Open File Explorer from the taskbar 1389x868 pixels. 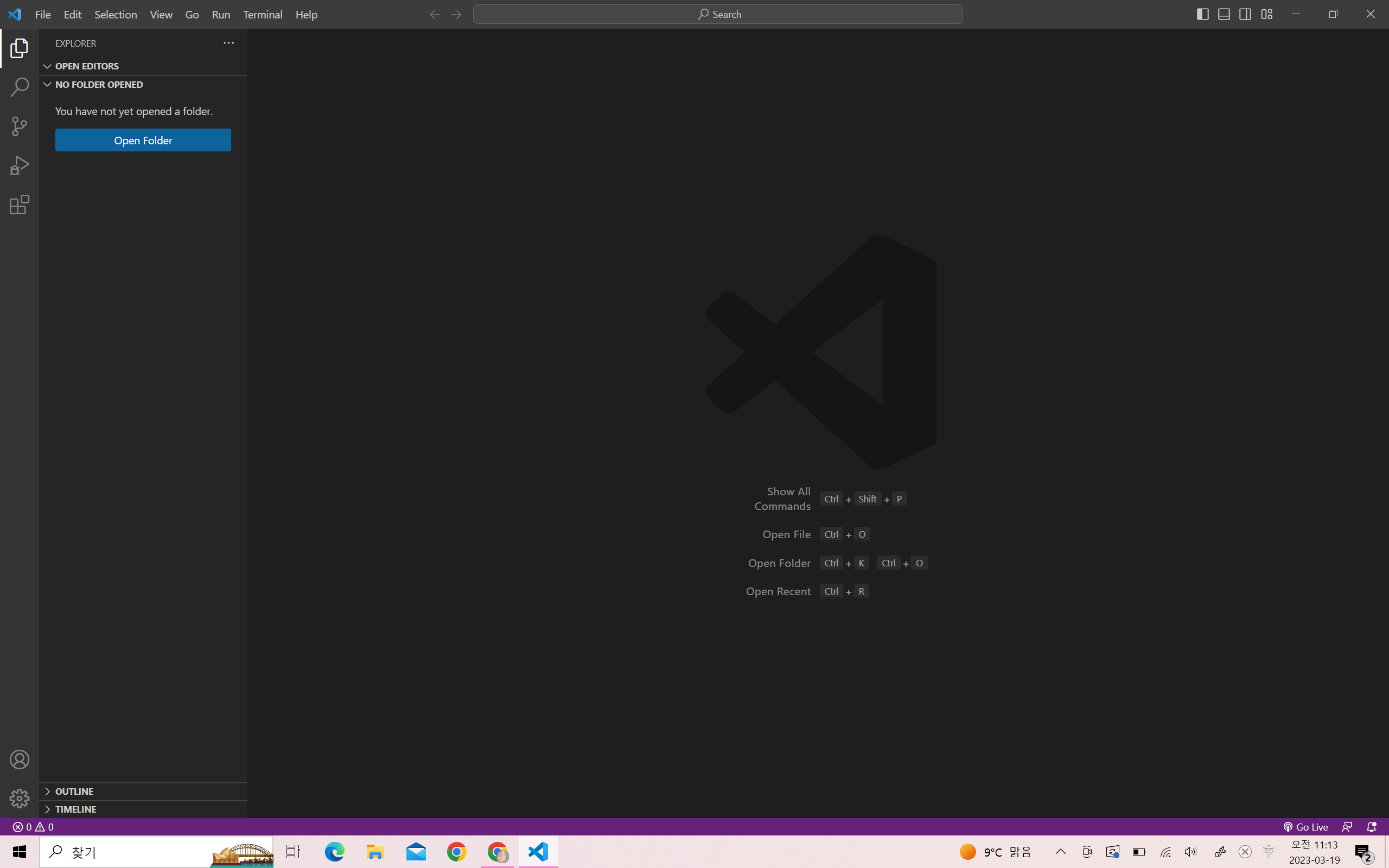(375, 852)
